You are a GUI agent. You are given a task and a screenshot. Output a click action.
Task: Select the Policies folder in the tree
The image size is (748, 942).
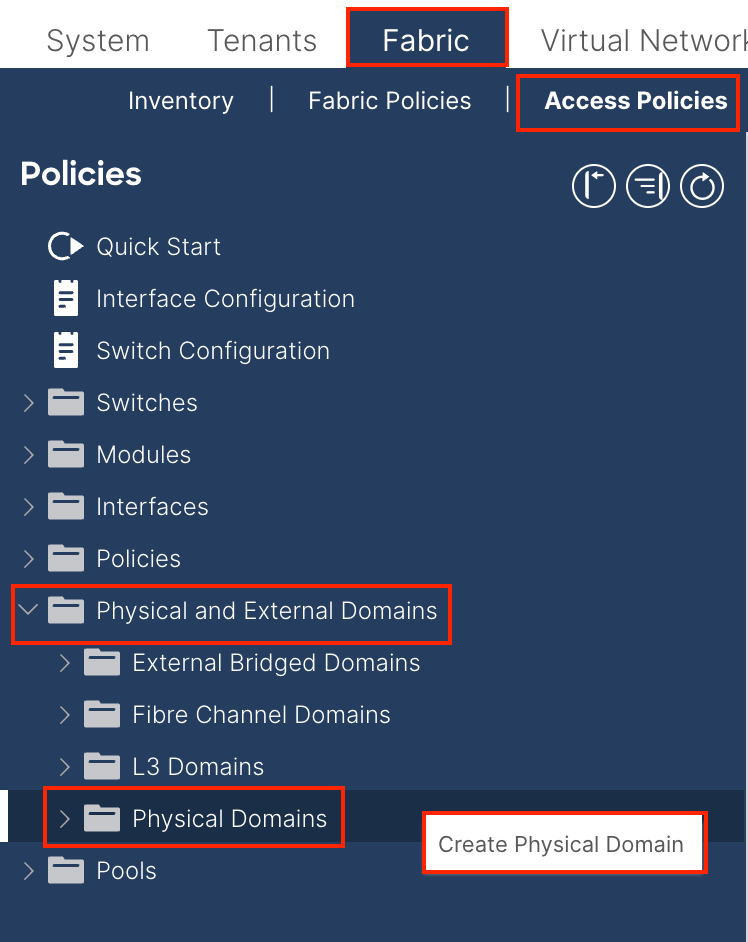[138, 559]
